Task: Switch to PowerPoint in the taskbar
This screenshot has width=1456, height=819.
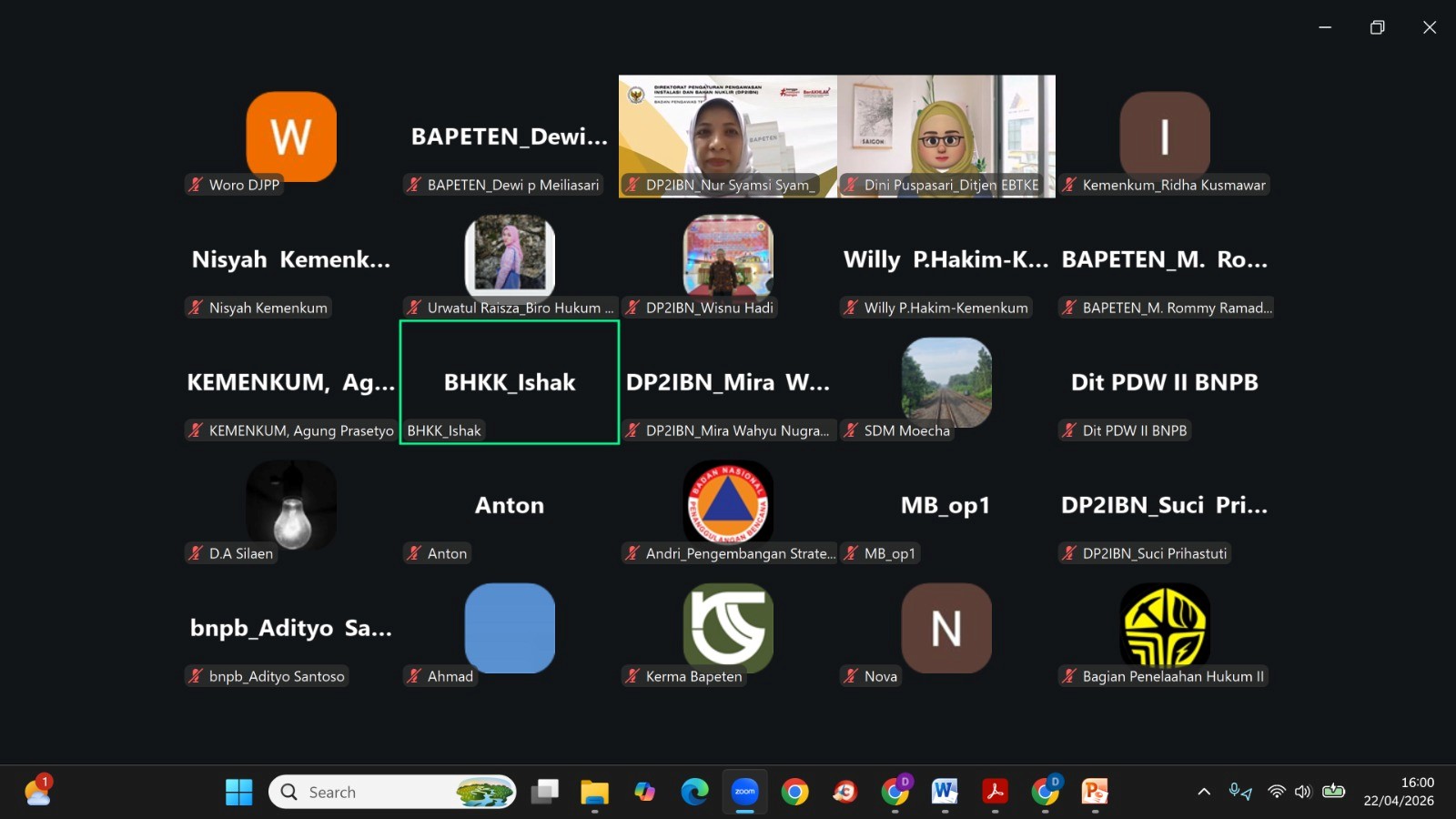Action: tap(1095, 792)
